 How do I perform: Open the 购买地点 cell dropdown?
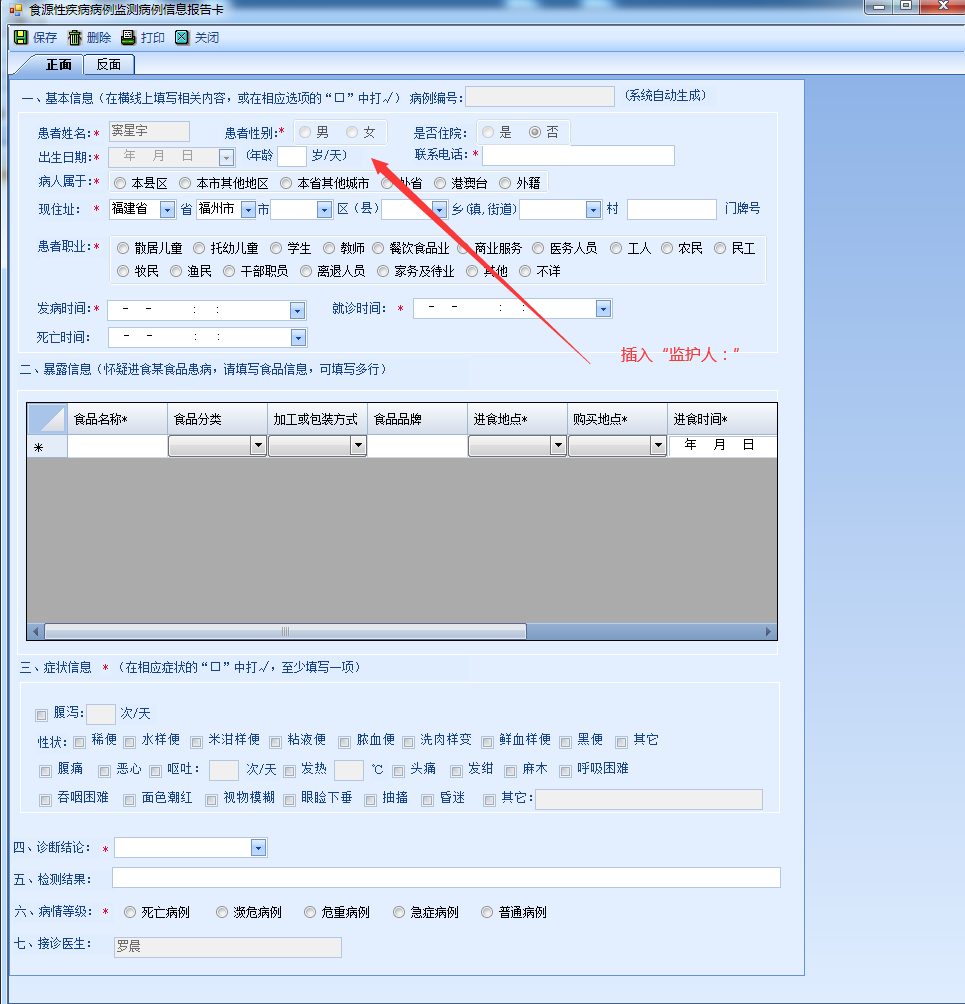click(658, 446)
